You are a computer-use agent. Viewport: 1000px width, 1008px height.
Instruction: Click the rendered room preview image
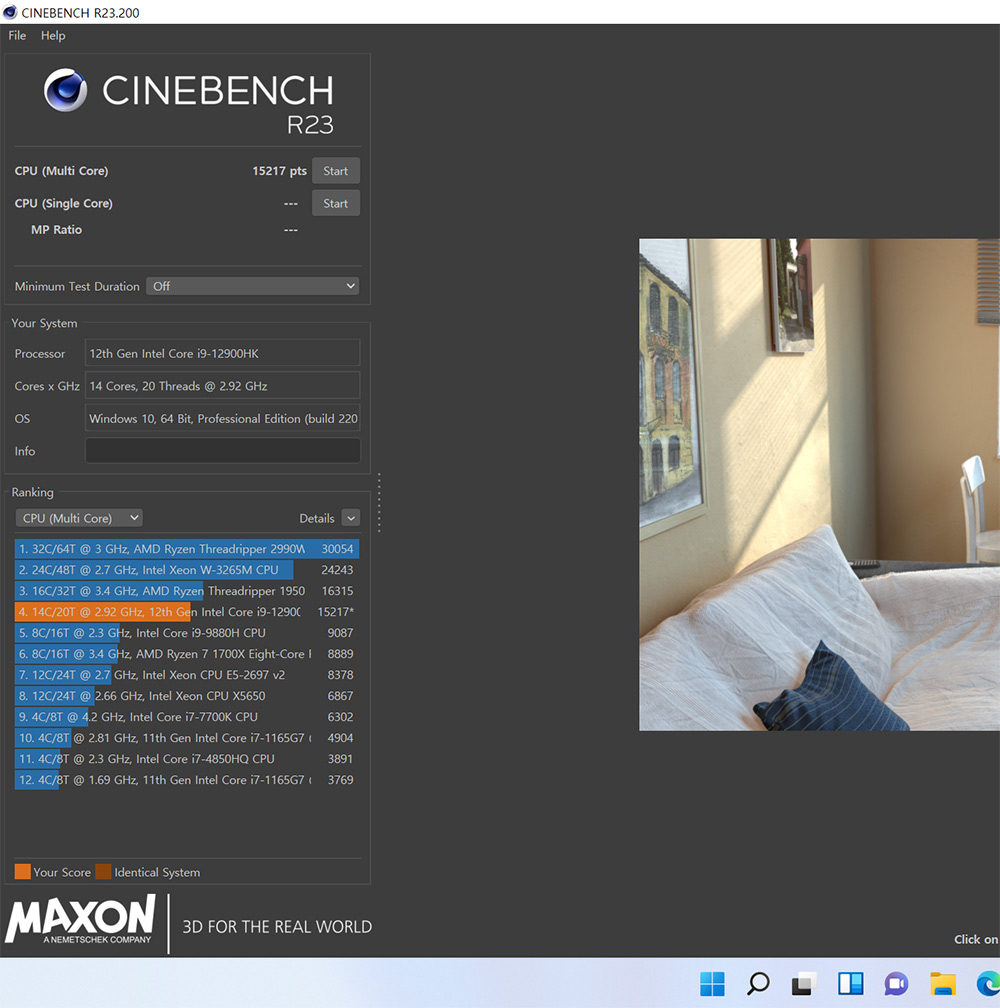point(819,485)
